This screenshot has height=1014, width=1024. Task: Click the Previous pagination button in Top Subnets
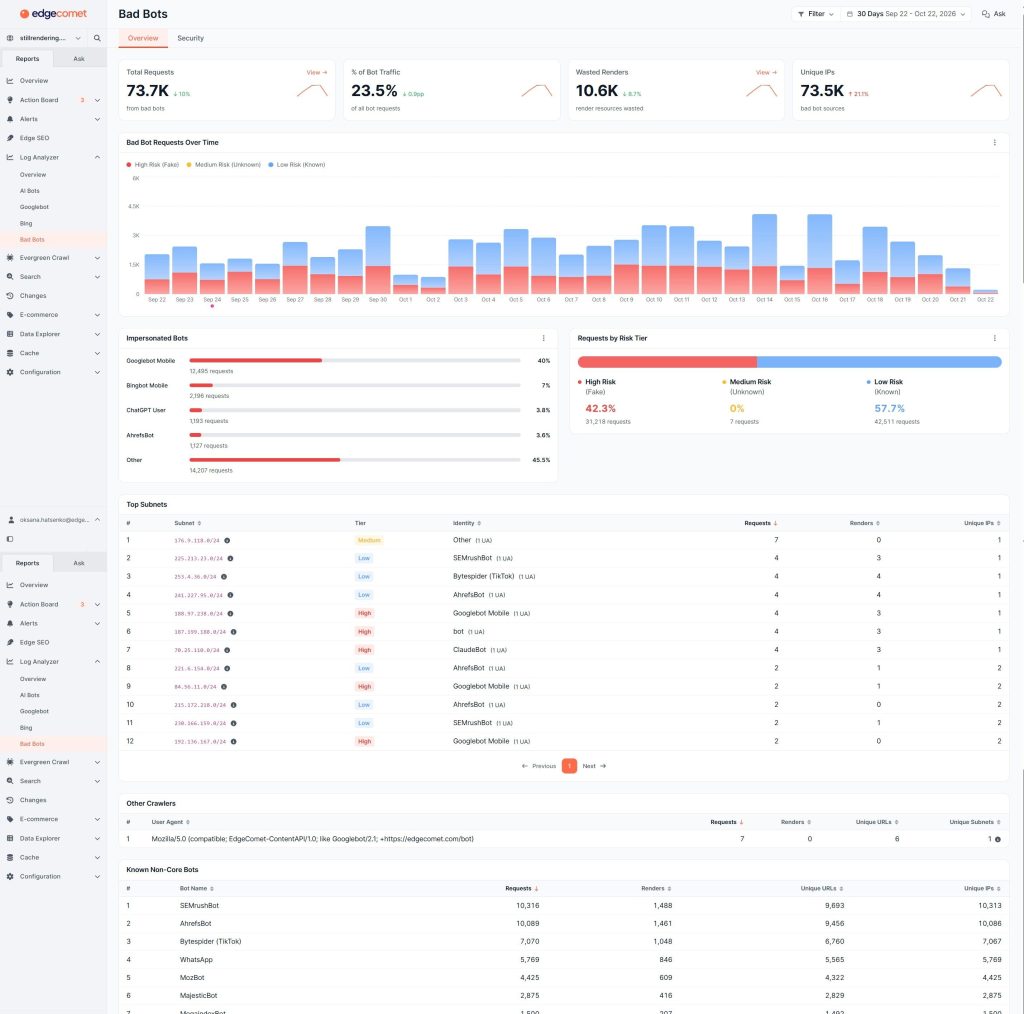(539, 767)
